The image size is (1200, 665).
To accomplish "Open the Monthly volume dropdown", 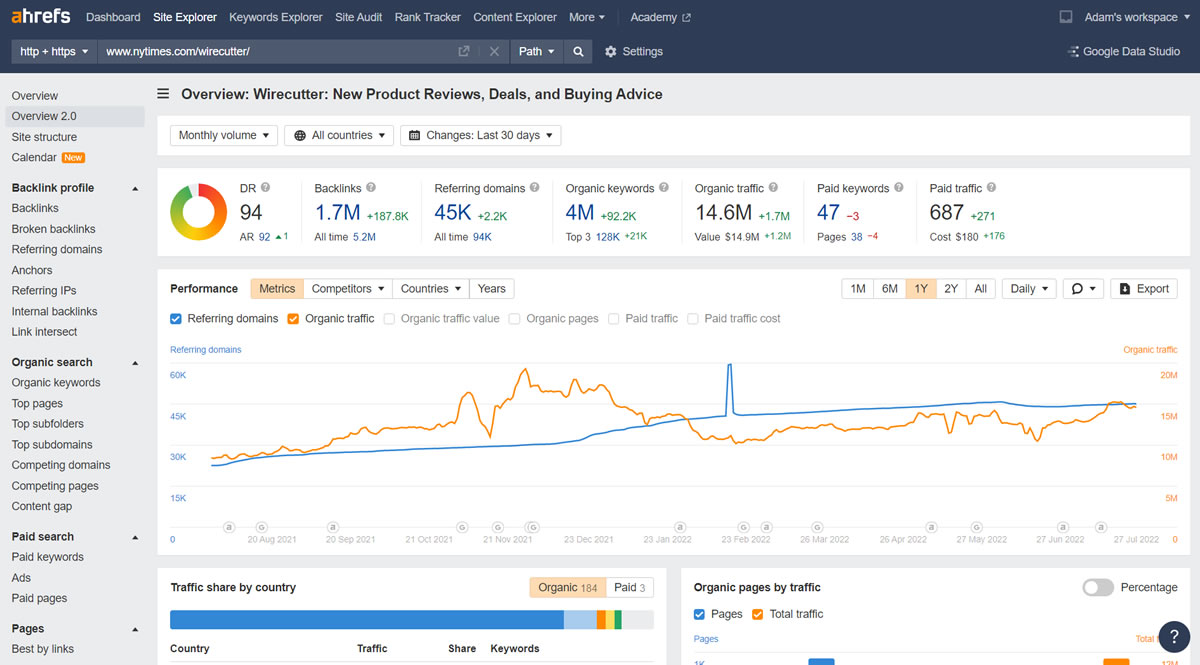I will pyautogui.click(x=224, y=135).
